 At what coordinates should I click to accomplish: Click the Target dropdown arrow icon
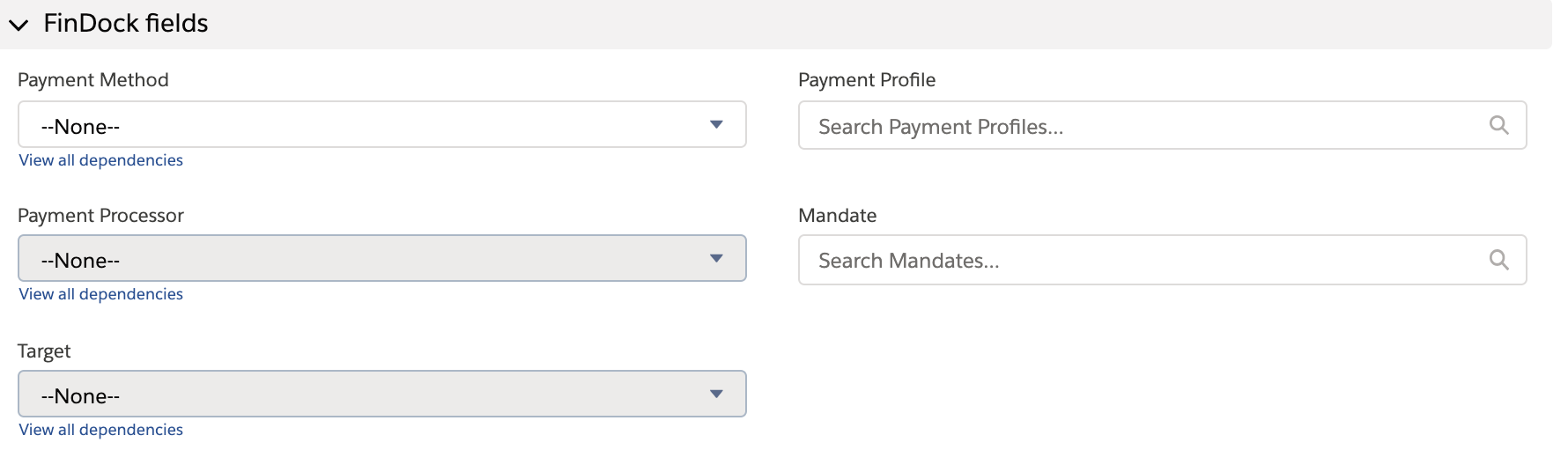[x=716, y=395]
